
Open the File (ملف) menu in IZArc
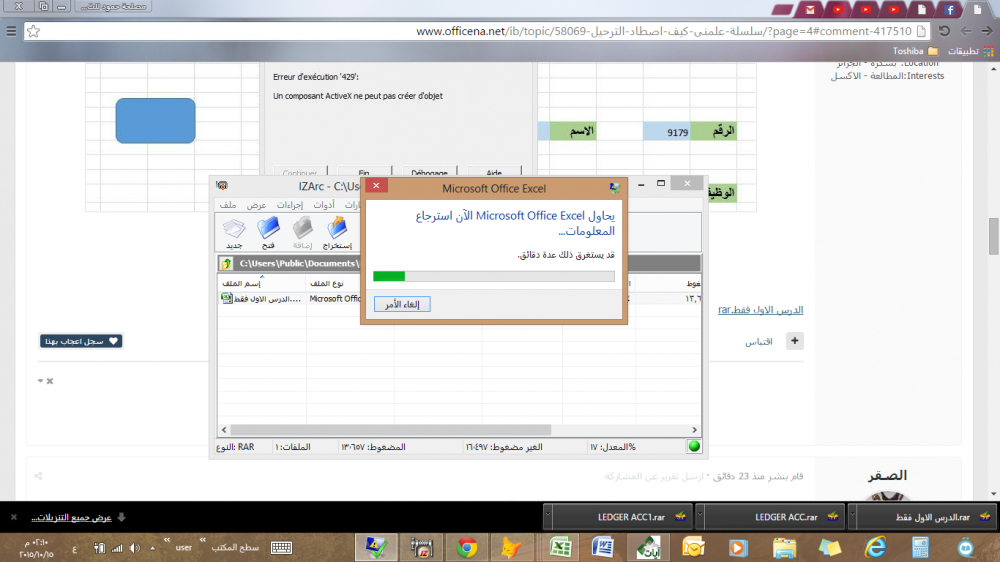pyautogui.click(x=228, y=205)
